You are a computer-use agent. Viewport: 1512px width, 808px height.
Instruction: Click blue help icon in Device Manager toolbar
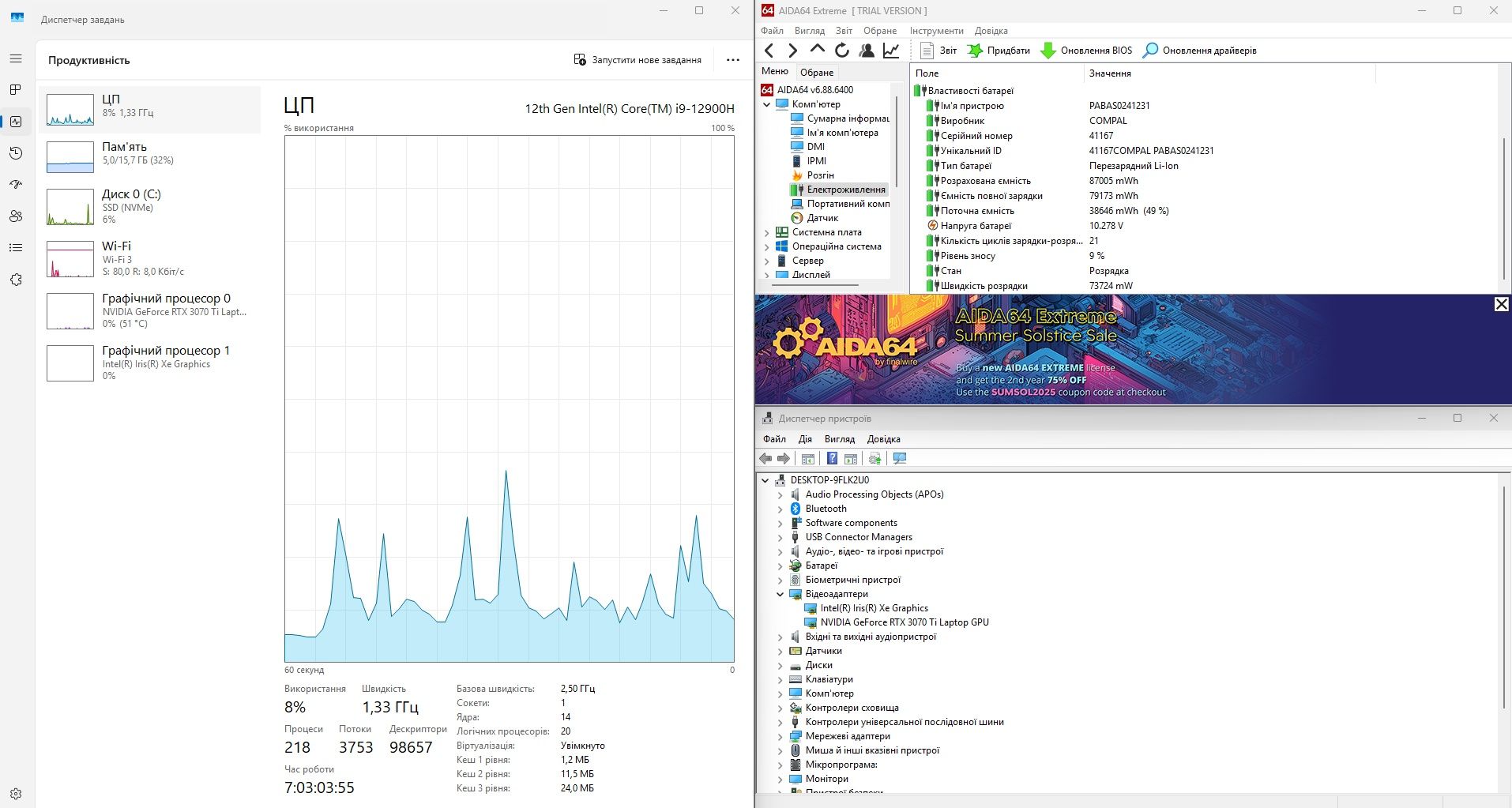point(832,459)
